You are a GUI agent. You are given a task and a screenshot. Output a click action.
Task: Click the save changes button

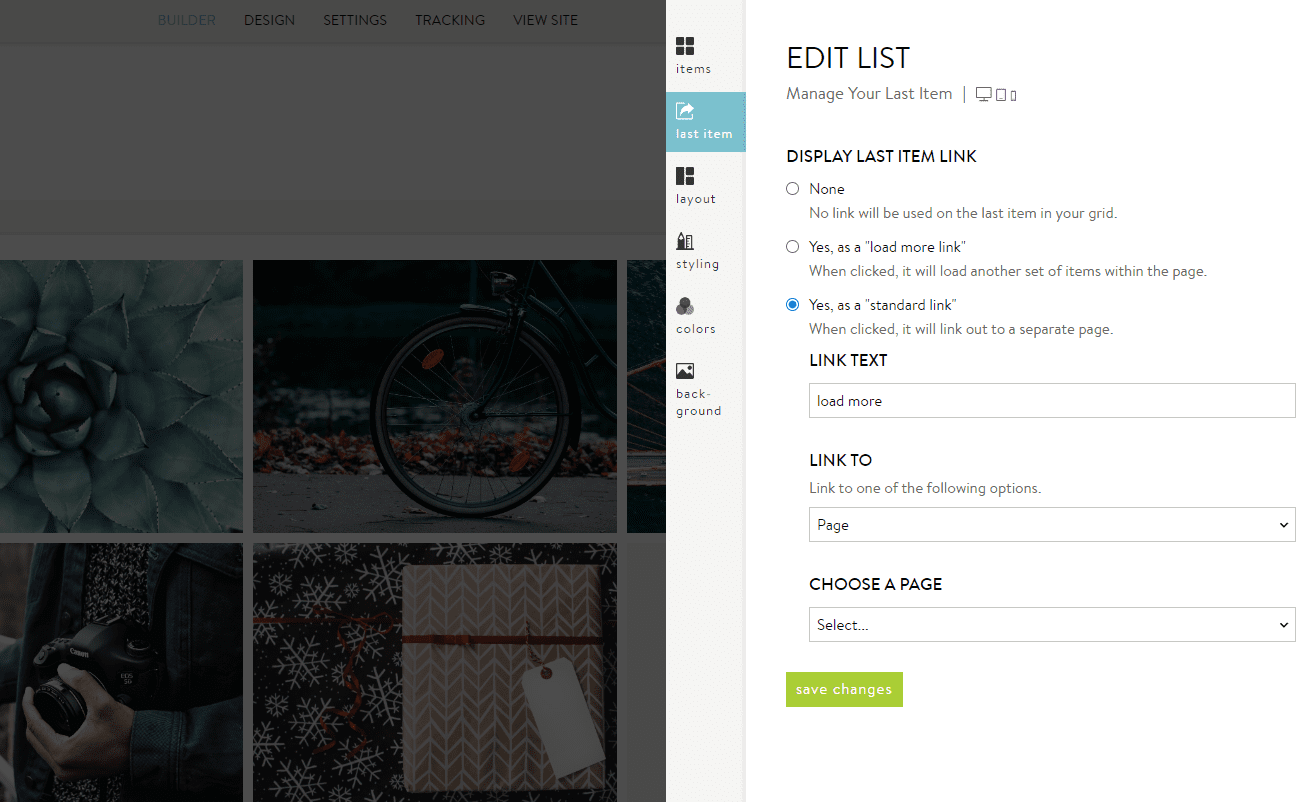coord(844,689)
